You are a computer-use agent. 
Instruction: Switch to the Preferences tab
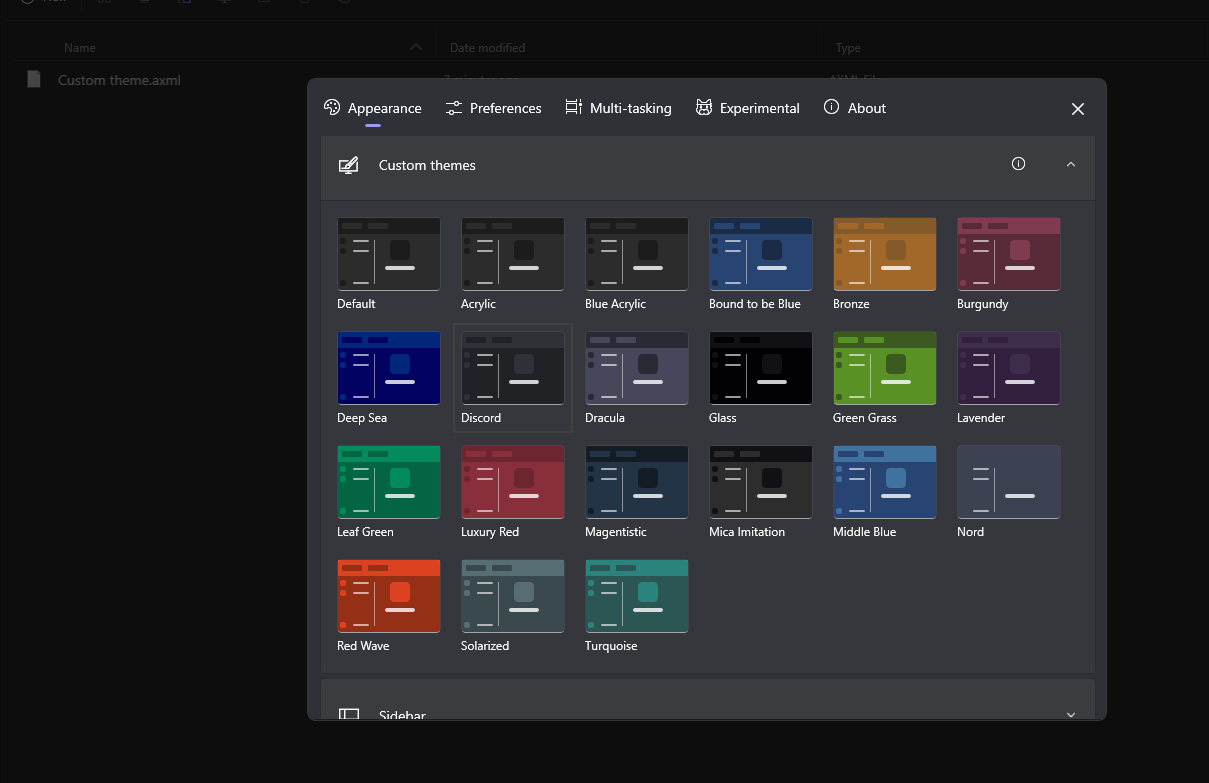point(493,107)
